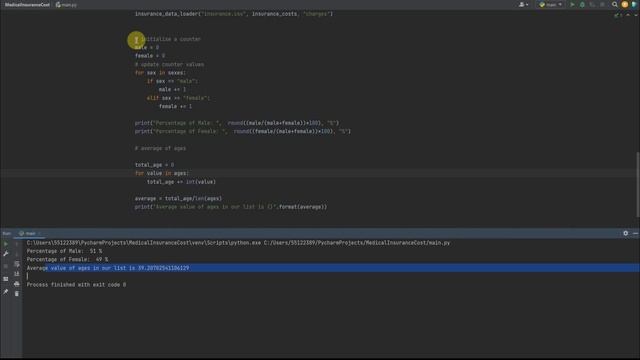The width and height of the screenshot is (640, 360).
Task: Open Run panel settings gear icon
Action: point(626,233)
